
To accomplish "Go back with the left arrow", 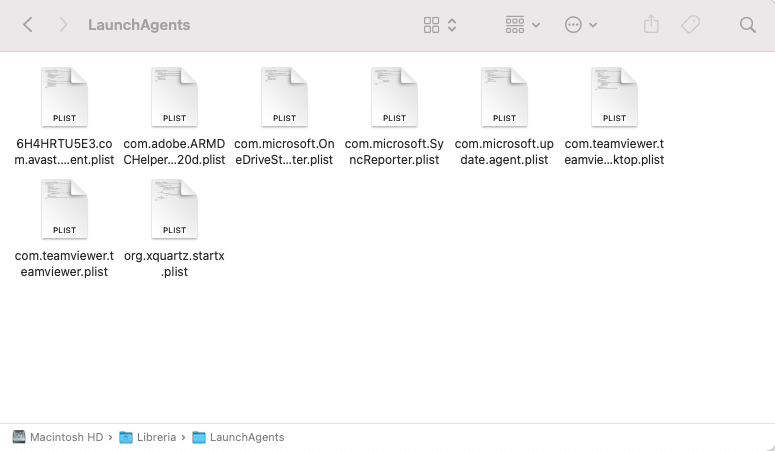I will tap(28, 25).
